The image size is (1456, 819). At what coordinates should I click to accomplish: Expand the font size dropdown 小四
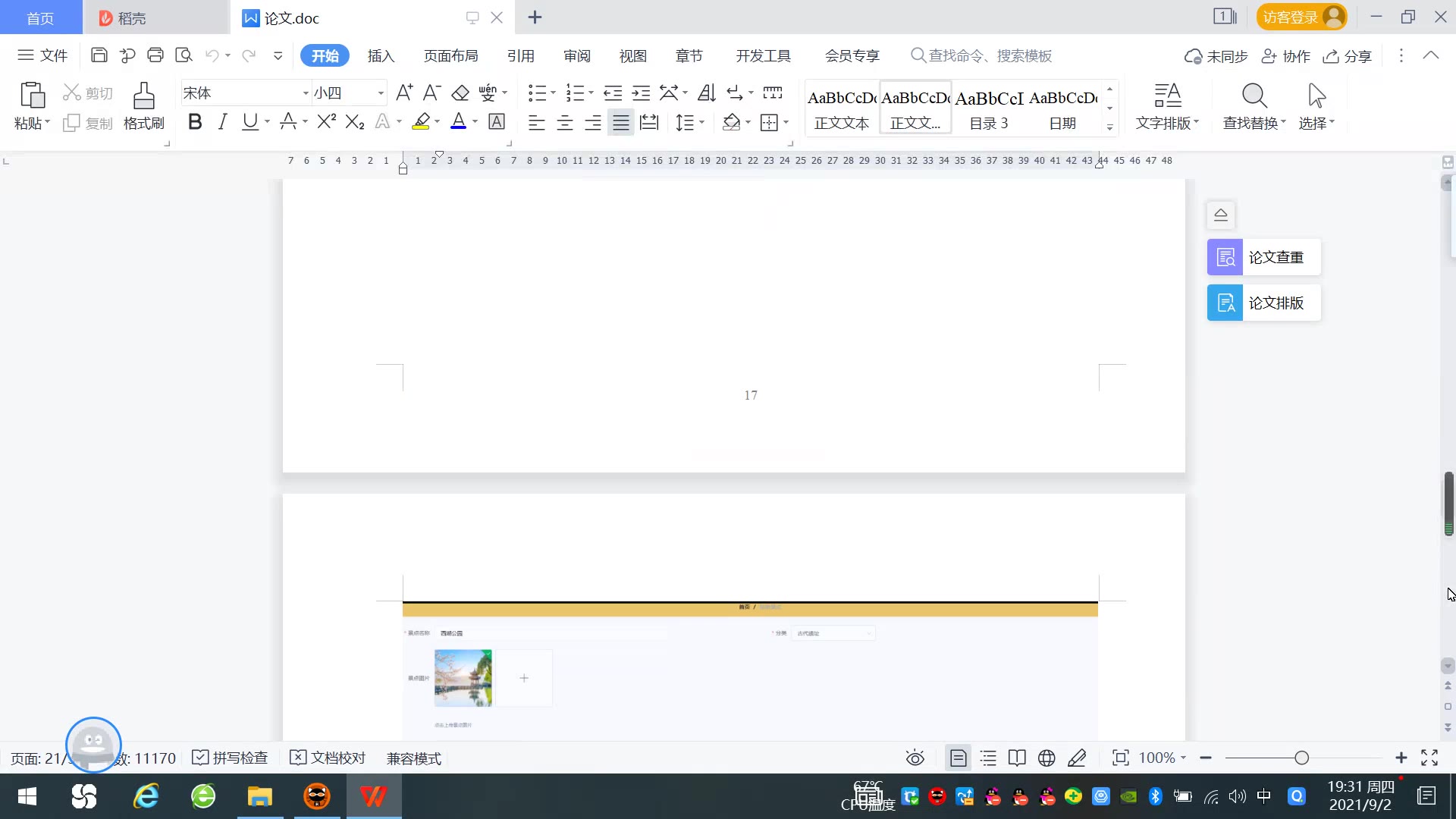pos(381,93)
